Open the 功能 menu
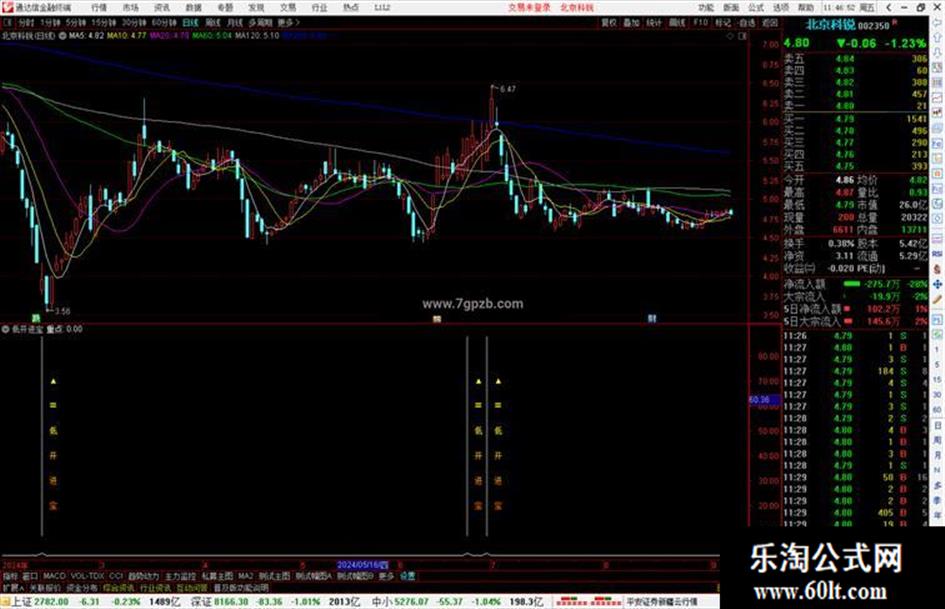 pos(706,8)
